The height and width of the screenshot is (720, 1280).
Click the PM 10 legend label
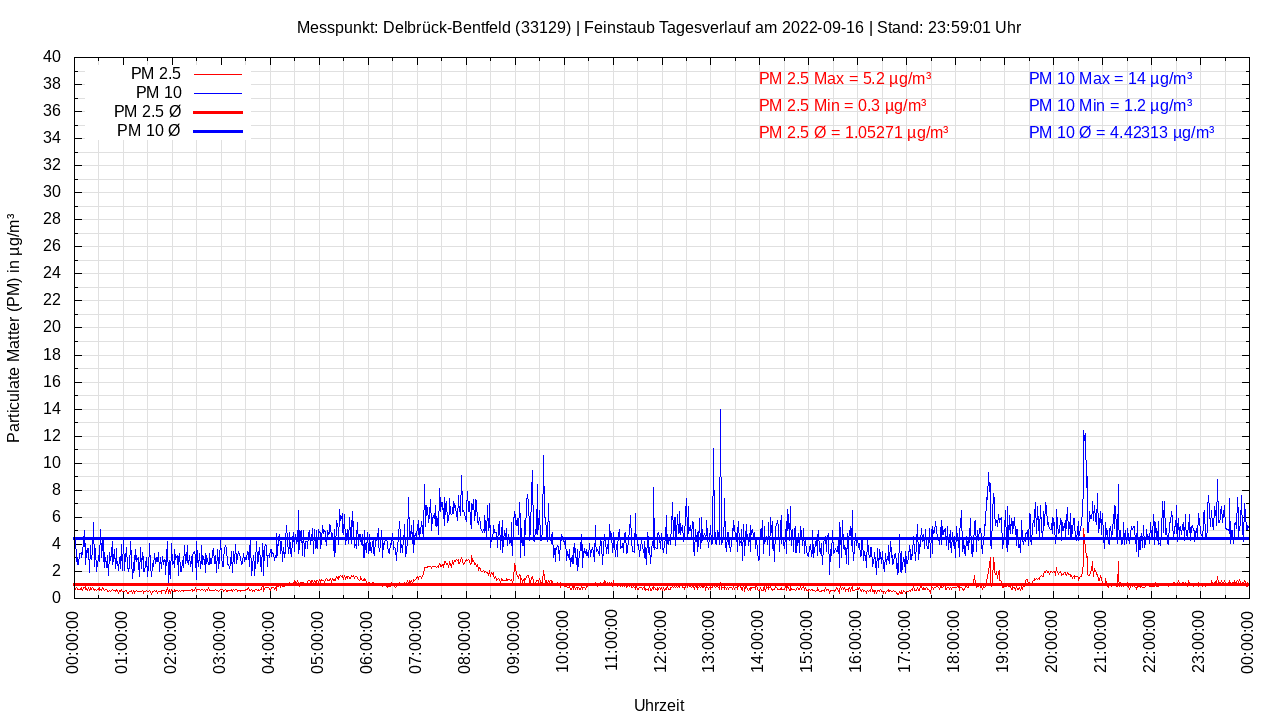coord(158,93)
